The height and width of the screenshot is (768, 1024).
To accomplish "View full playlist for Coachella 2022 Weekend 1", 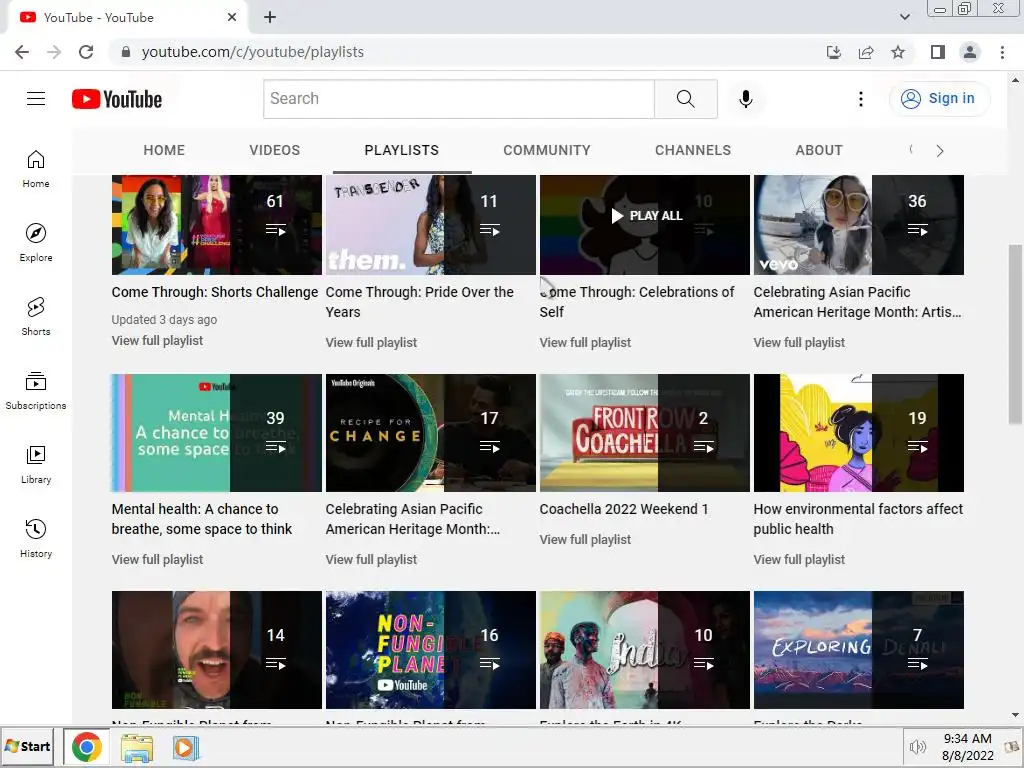I will [585, 539].
